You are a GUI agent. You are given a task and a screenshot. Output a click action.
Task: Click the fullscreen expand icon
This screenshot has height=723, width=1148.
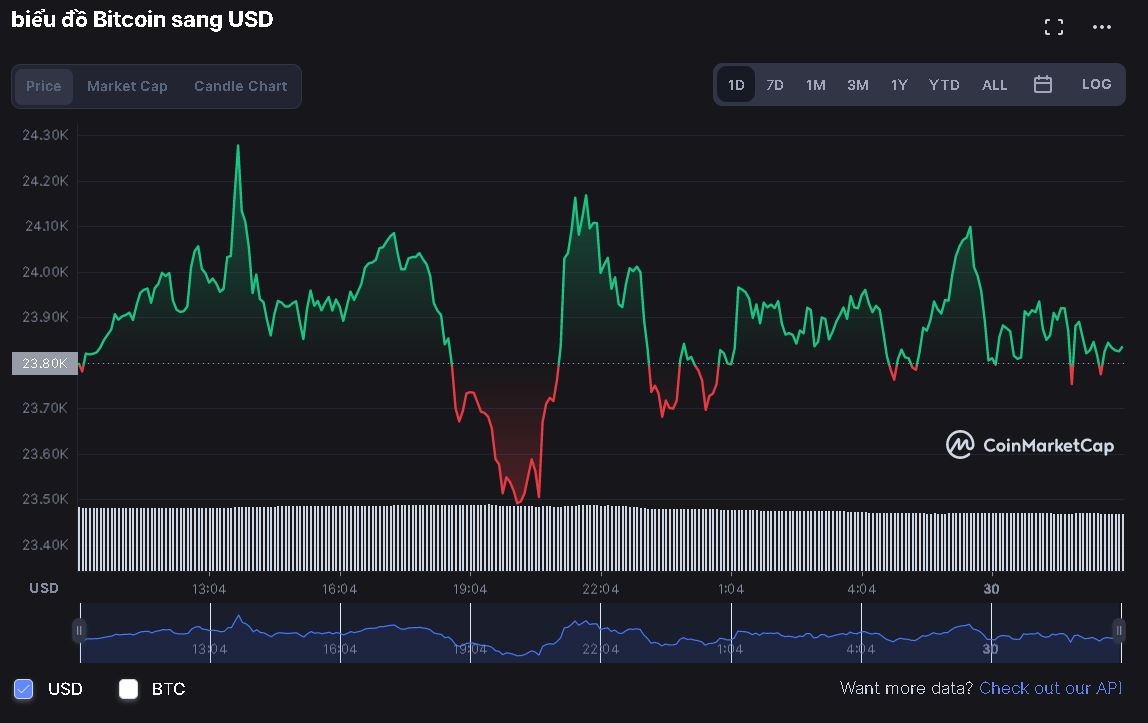pyautogui.click(x=1053, y=27)
